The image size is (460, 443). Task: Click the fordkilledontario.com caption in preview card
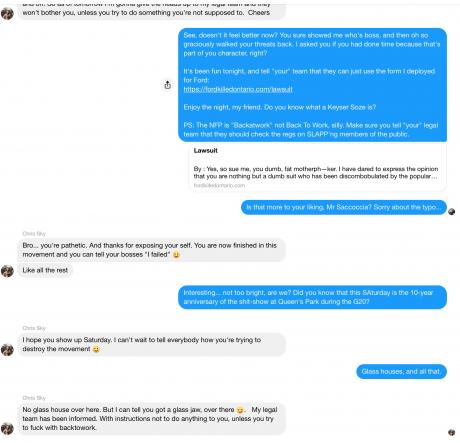click(219, 185)
